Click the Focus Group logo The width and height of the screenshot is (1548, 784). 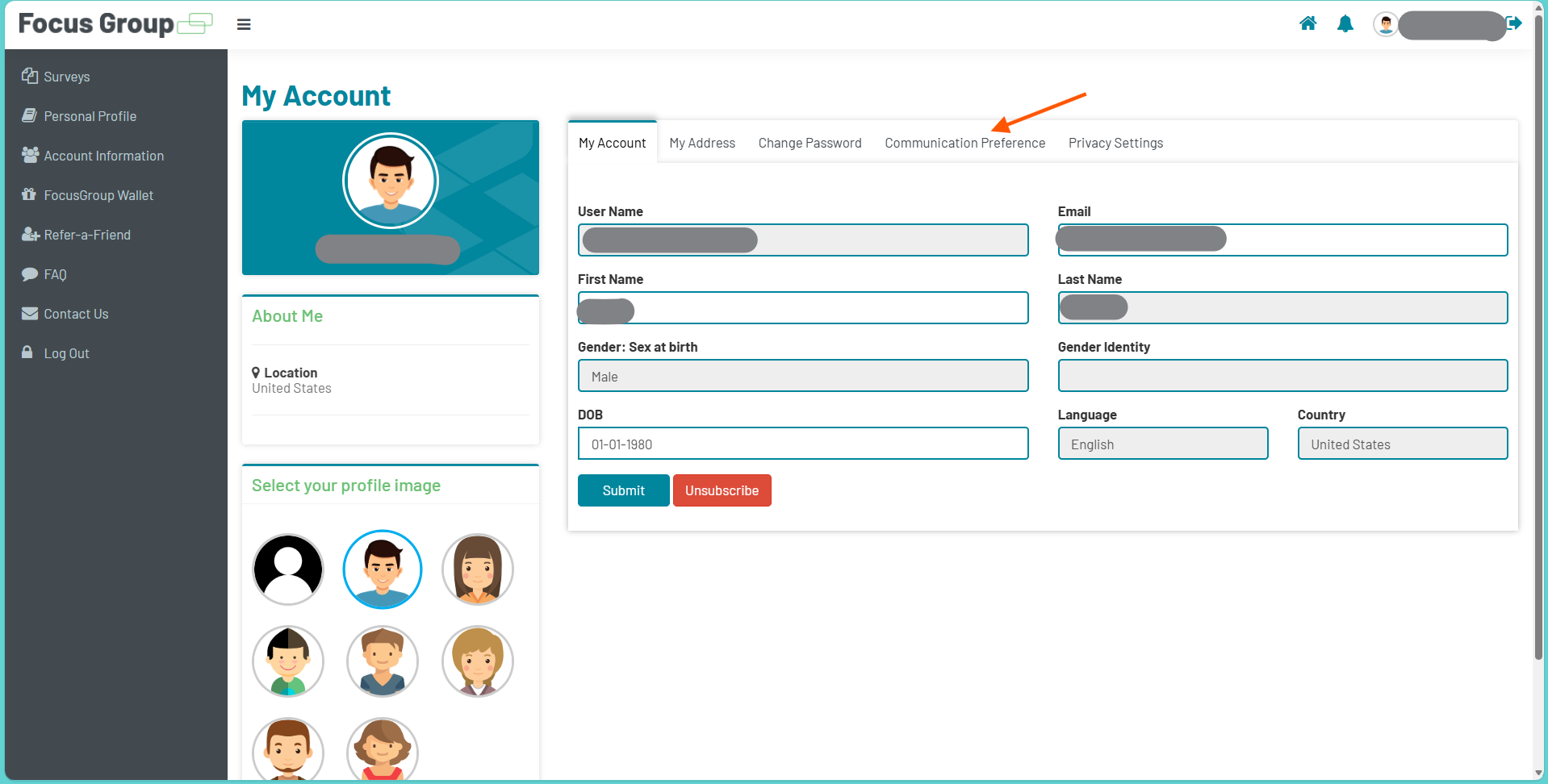pos(115,24)
